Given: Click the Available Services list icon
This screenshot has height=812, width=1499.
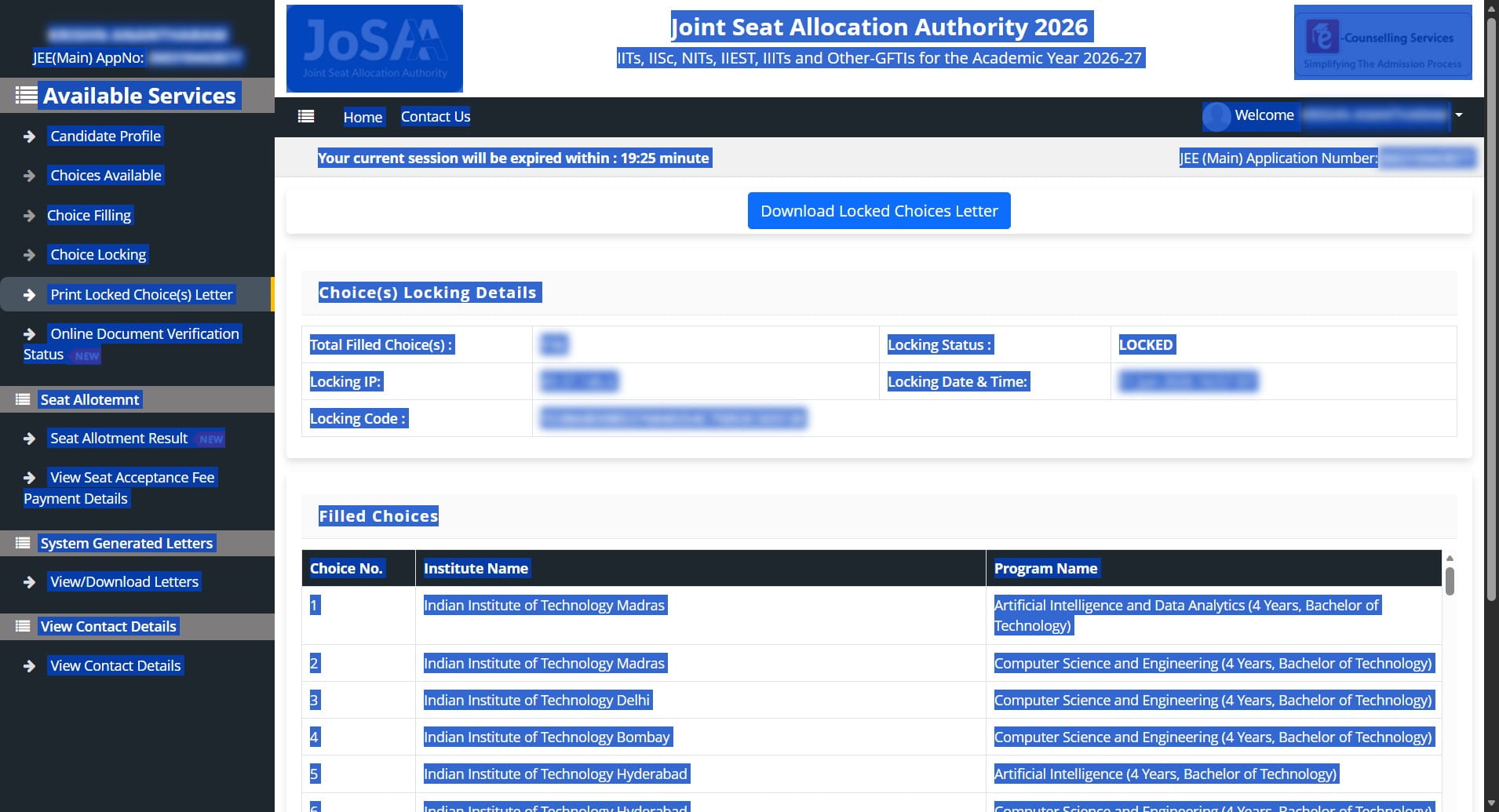Looking at the screenshot, I should click(x=26, y=96).
